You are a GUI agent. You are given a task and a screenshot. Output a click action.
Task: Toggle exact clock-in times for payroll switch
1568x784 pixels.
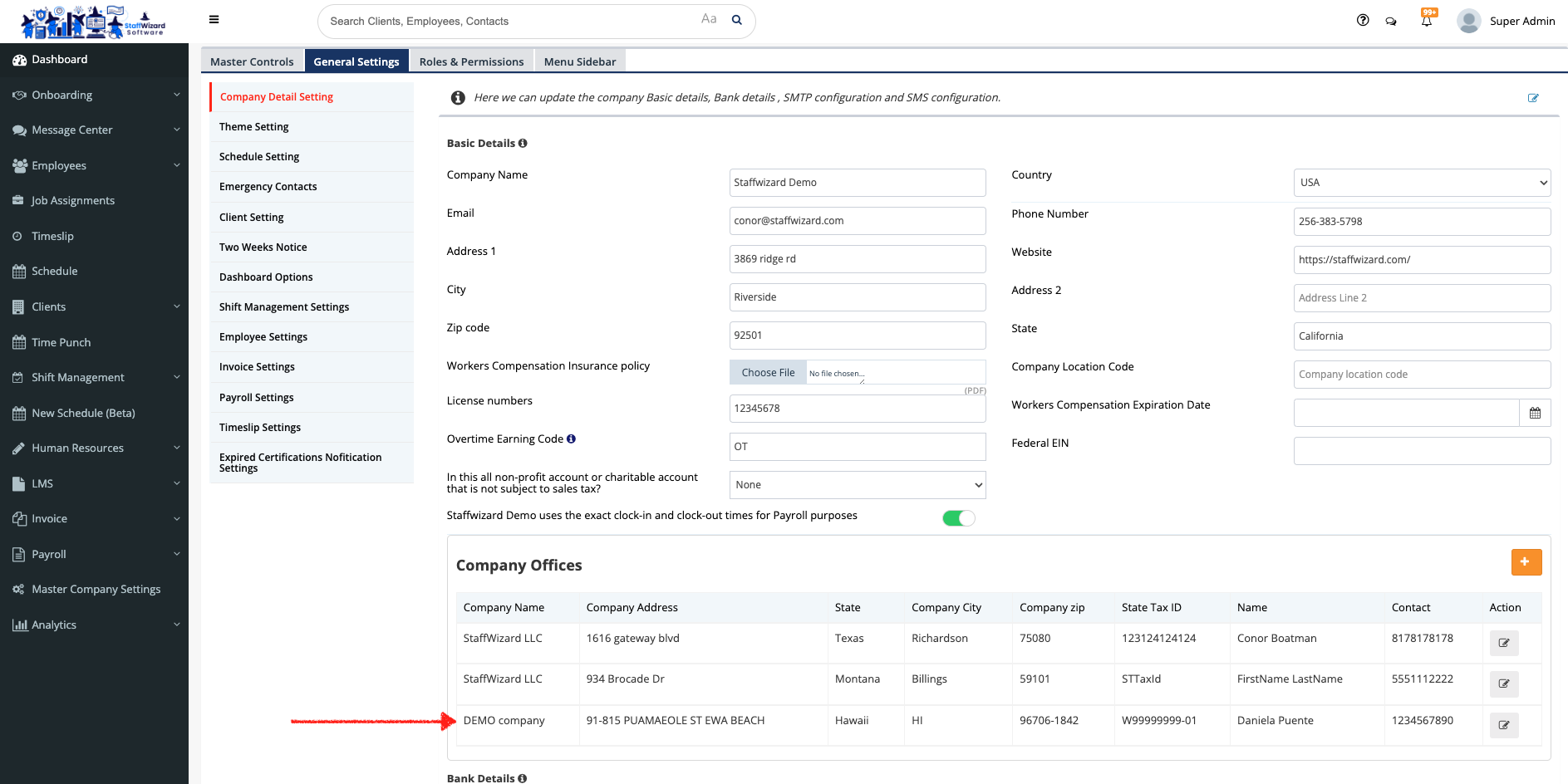[958, 518]
